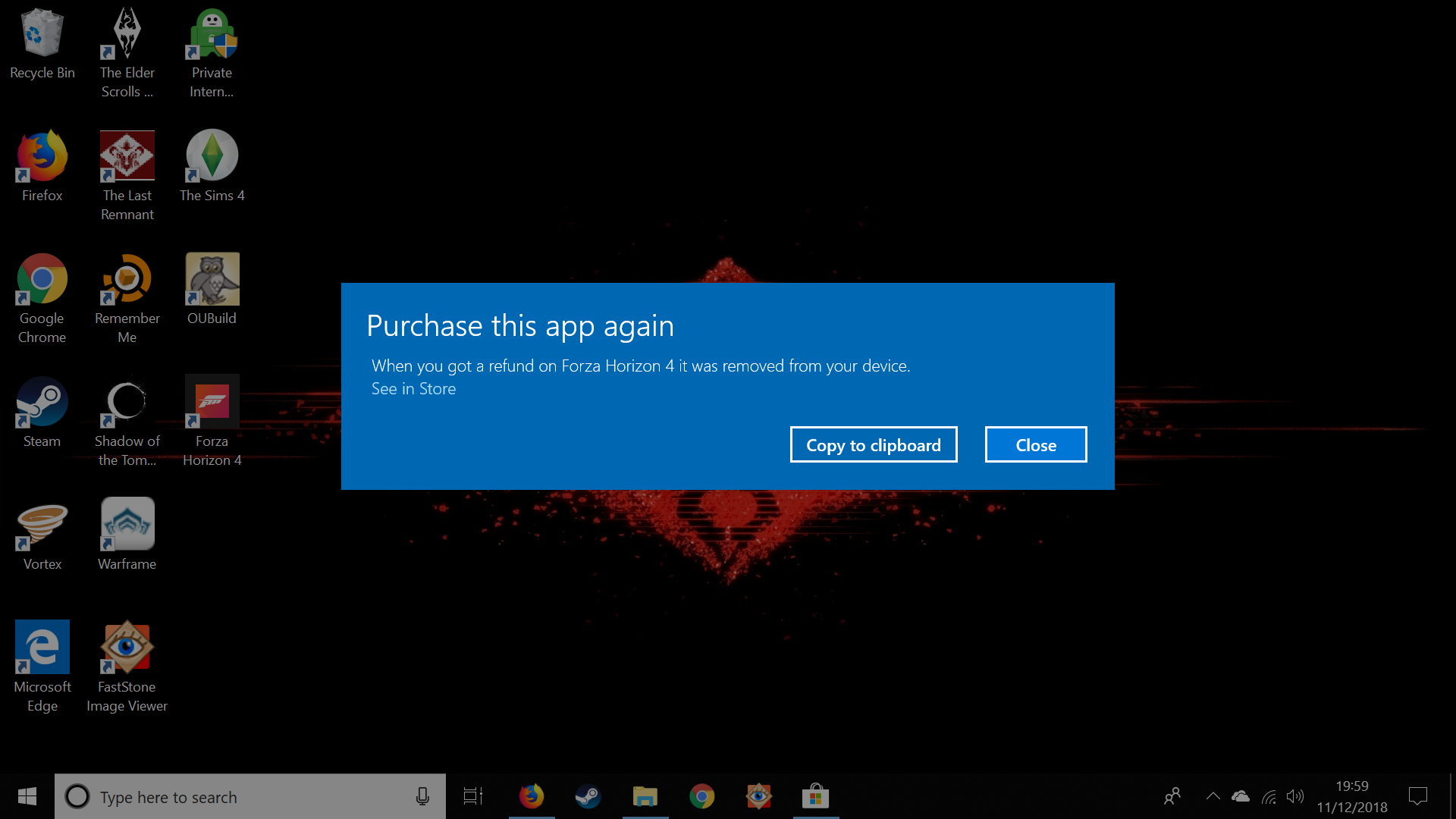
Task: Select the Warframe desktop shortcut
Action: click(x=127, y=535)
